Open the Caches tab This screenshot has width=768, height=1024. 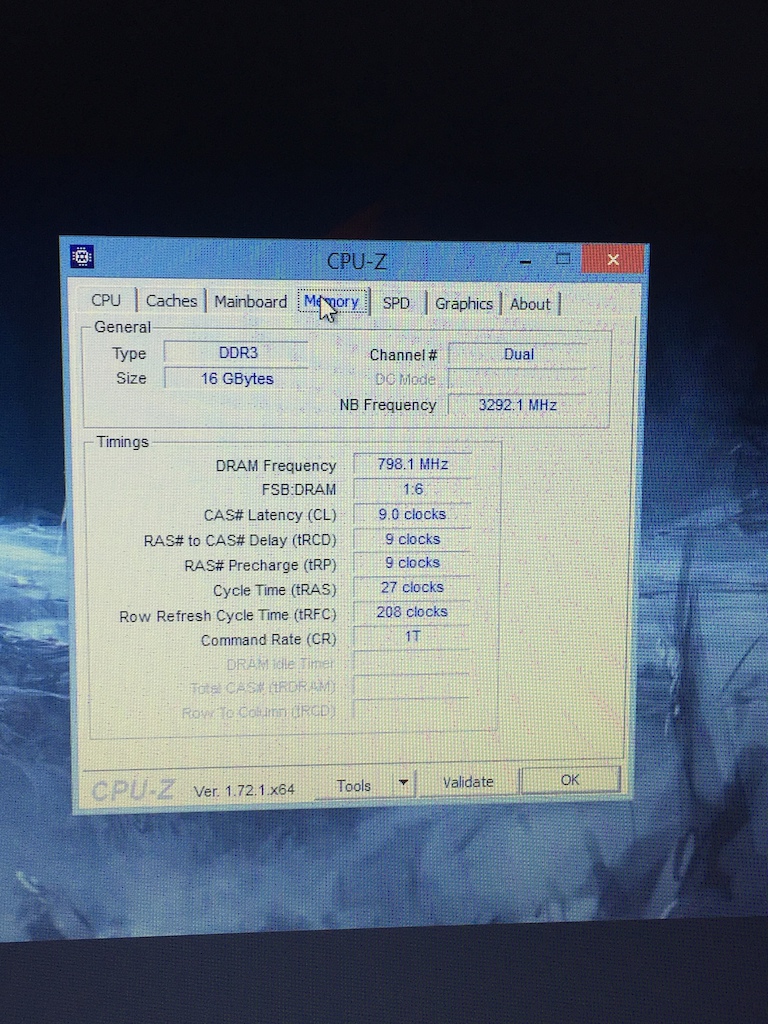tap(171, 301)
